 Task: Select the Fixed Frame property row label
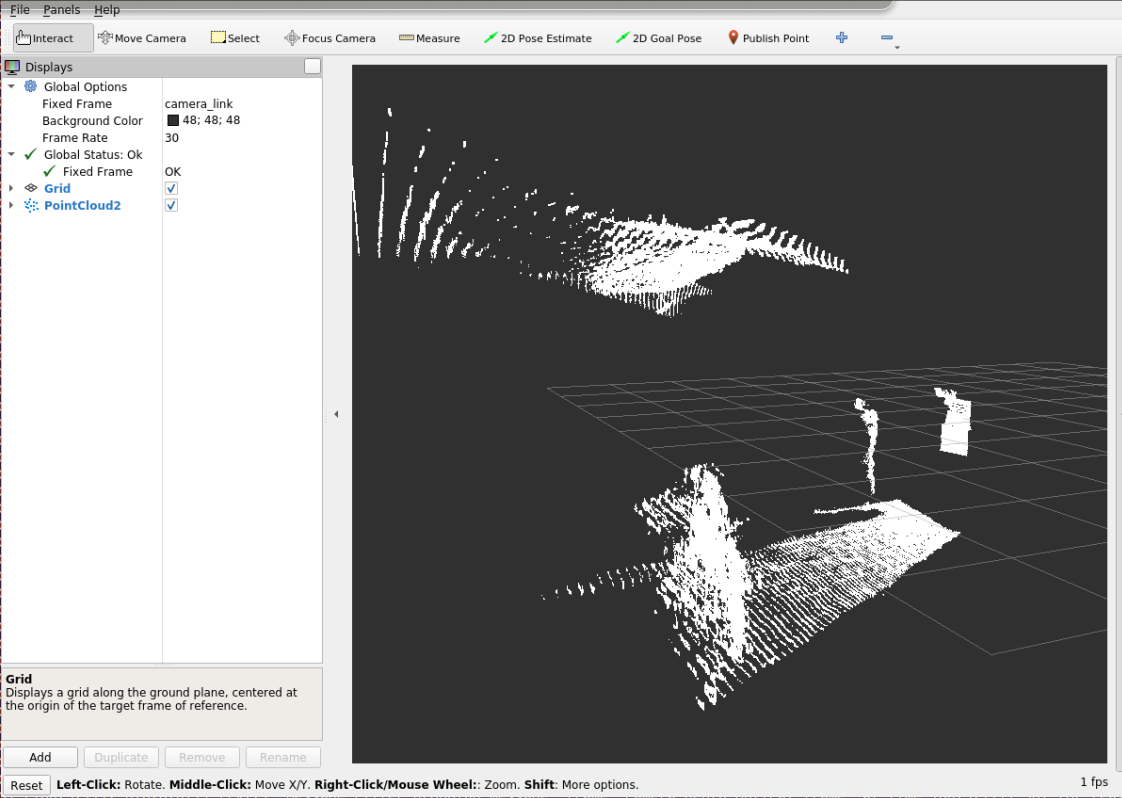pyautogui.click(x=77, y=104)
